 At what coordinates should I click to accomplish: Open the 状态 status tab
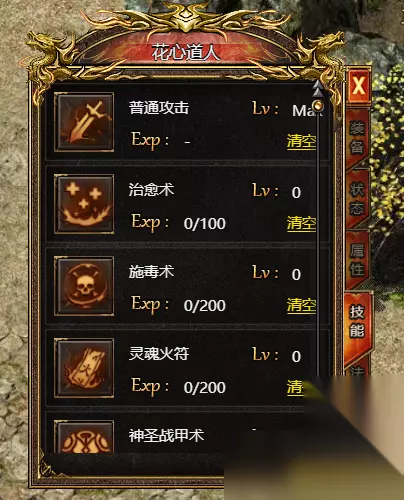pyautogui.click(x=357, y=199)
